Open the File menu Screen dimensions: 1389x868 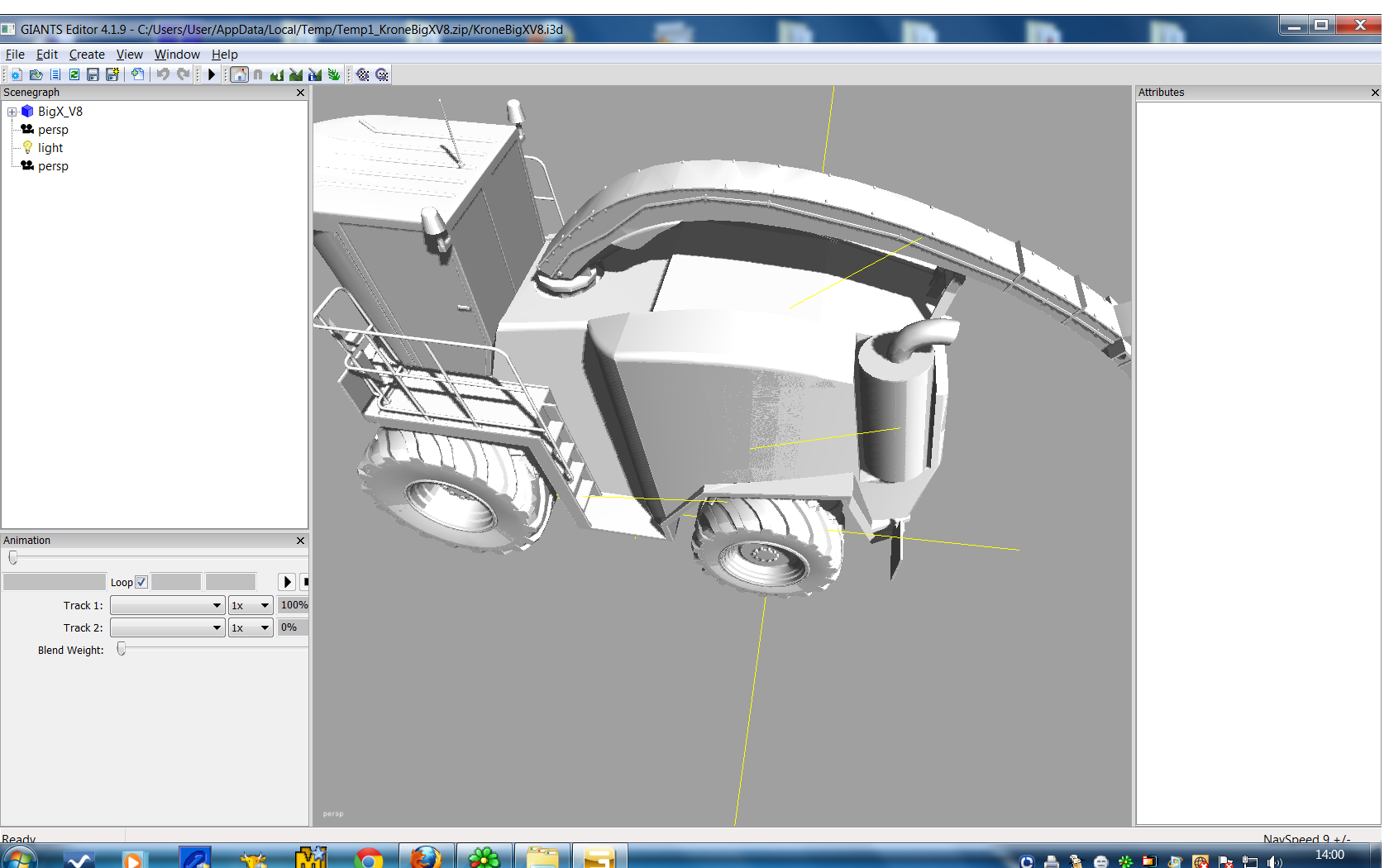click(15, 55)
